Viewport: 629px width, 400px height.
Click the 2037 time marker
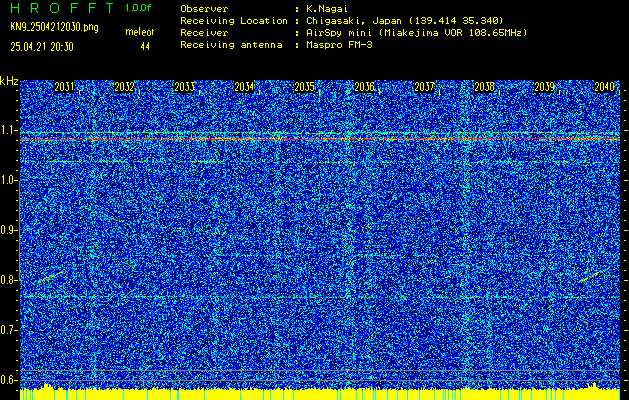[424, 87]
